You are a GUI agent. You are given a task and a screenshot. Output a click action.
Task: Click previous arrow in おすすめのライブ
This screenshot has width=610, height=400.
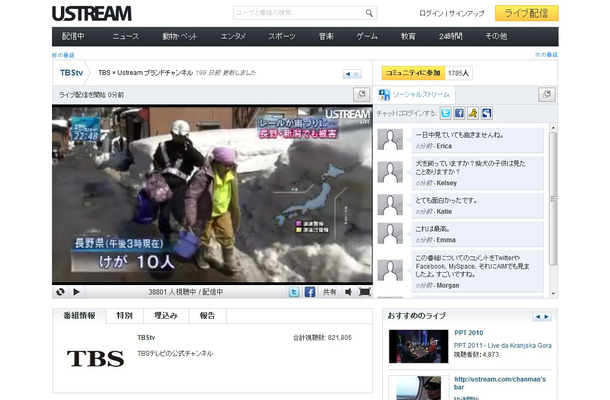click(538, 317)
